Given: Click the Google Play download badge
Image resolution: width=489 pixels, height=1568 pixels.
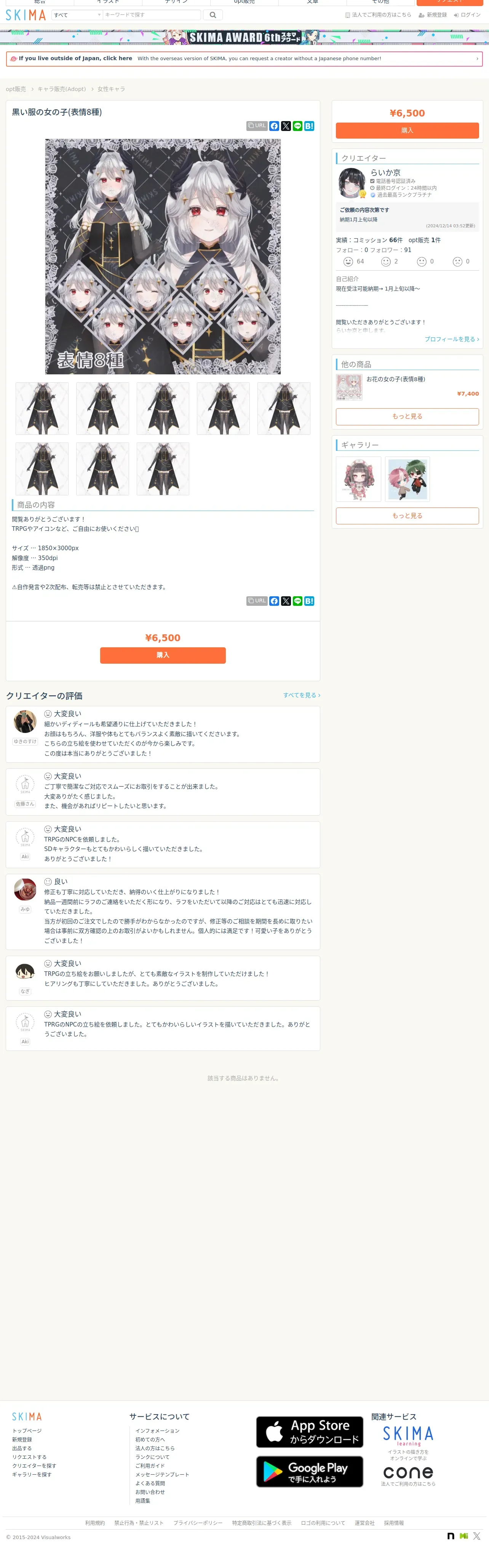Looking at the screenshot, I should click(x=309, y=1471).
